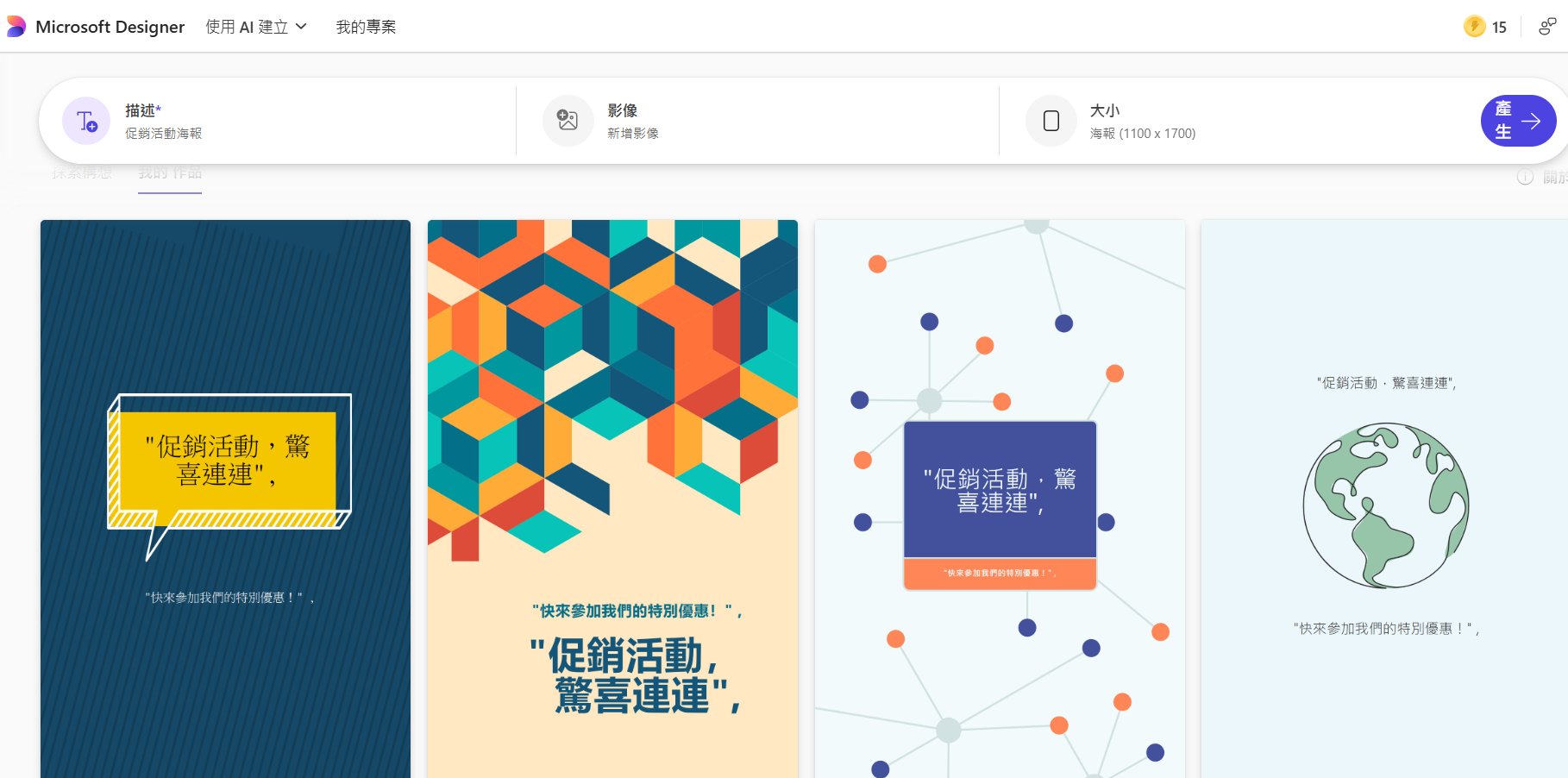Edit the description field 促銷活動海報

tap(164, 134)
